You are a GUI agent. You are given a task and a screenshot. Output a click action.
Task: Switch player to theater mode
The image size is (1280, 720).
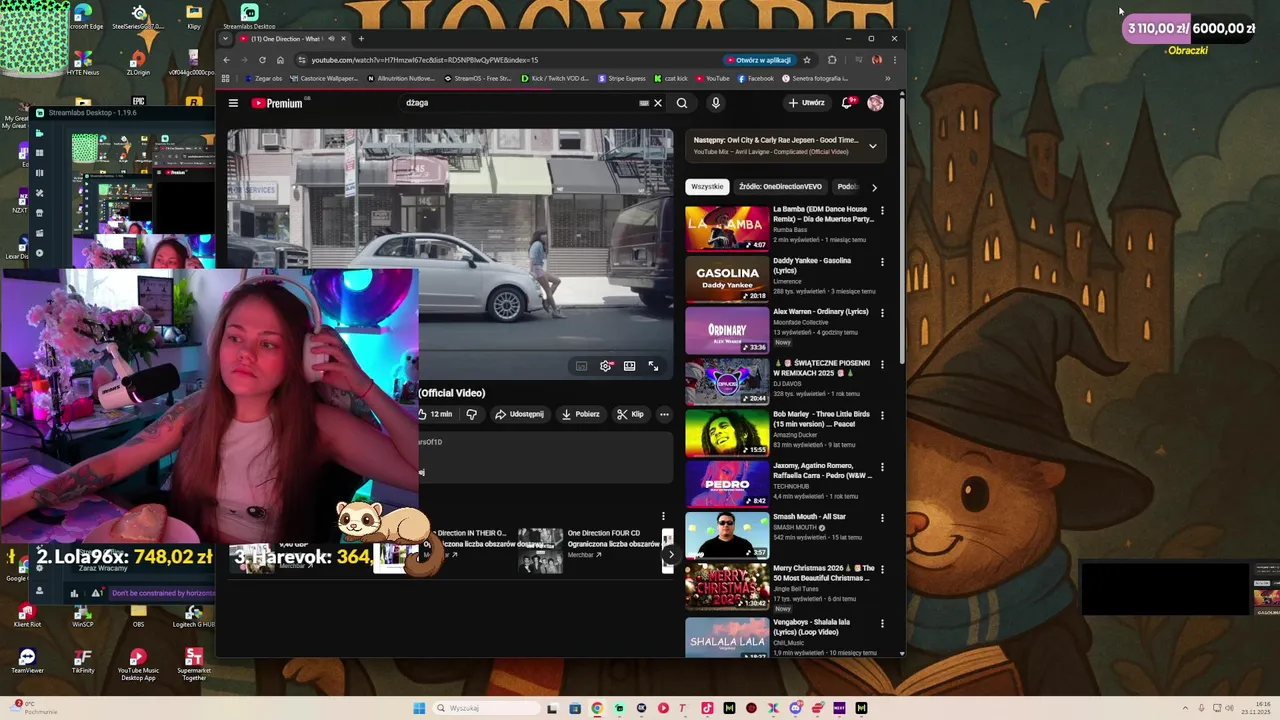629,366
